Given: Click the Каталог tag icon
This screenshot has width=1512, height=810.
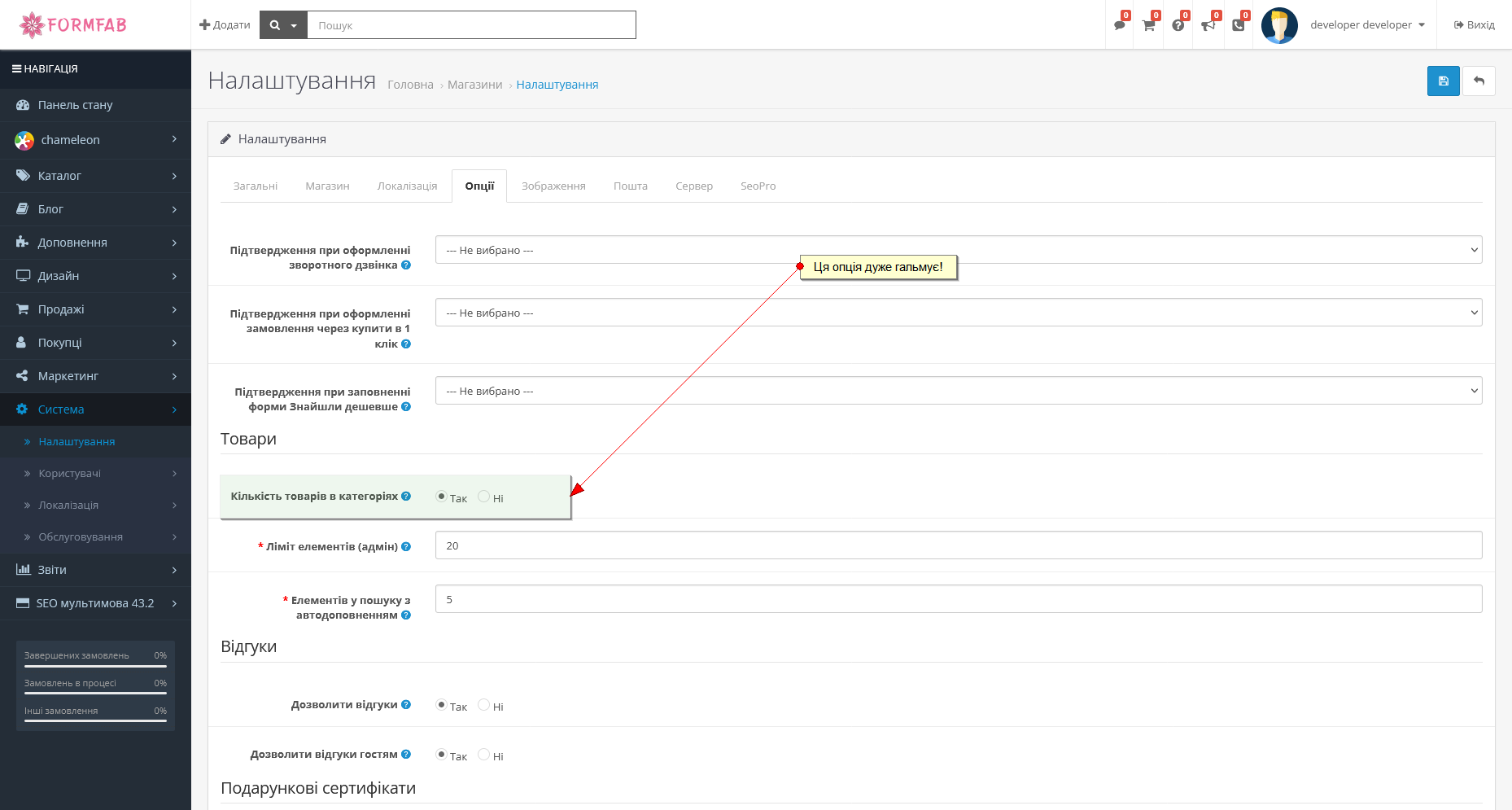Looking at the screenshot, I should 23,176.
